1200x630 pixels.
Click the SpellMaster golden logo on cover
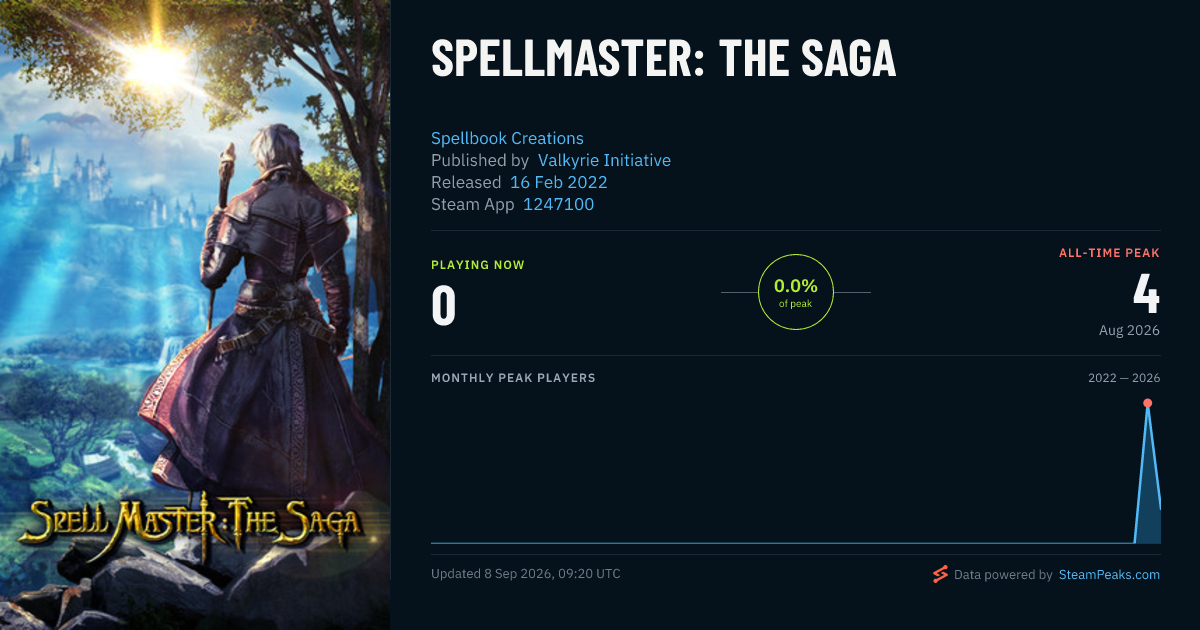(191, 518)
